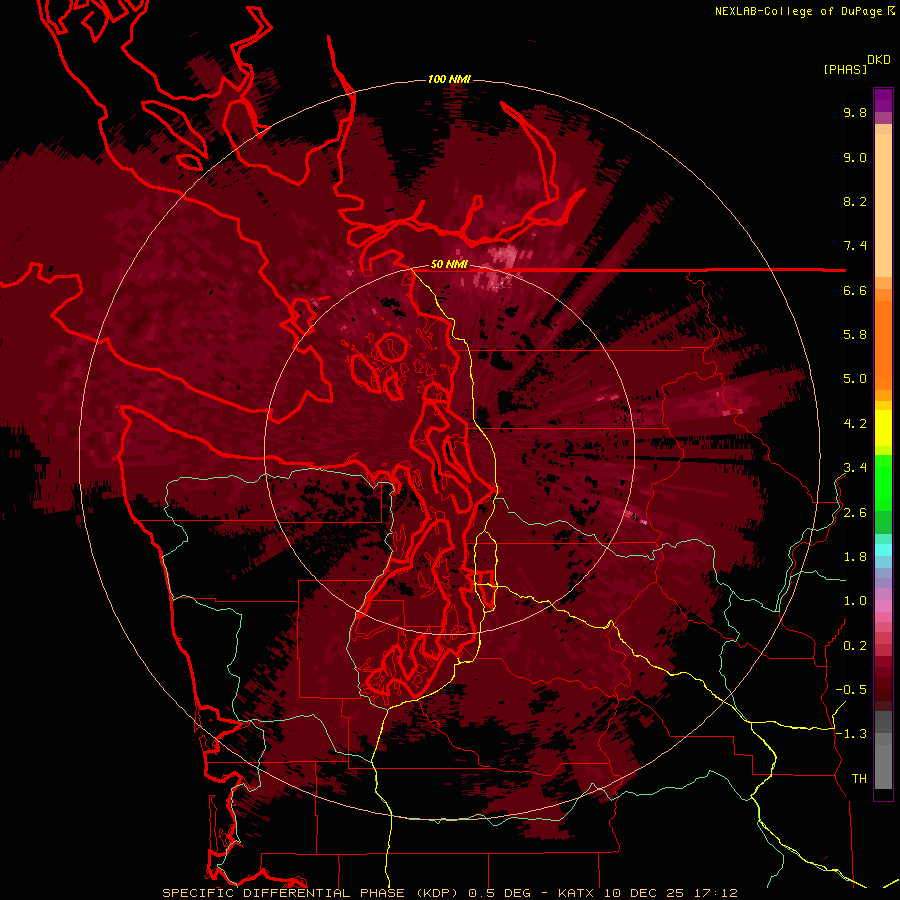The image size is (900, 900).
Task: Pick the 5.0 legend label
Action: 855,379
